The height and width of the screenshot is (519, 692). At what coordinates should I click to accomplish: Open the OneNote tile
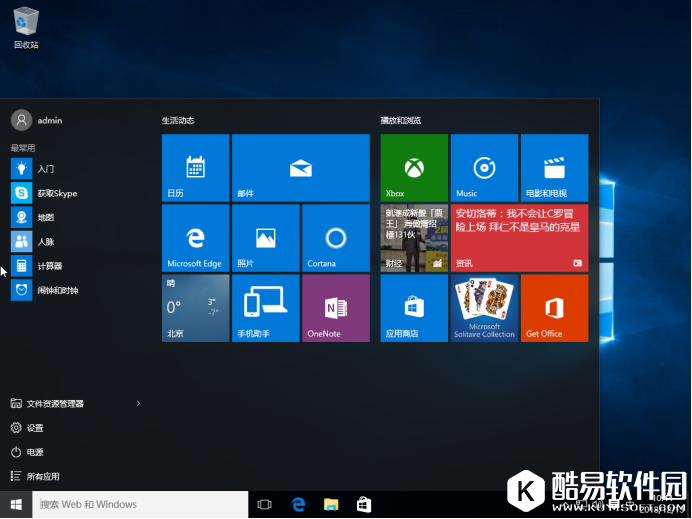(335, 308)
